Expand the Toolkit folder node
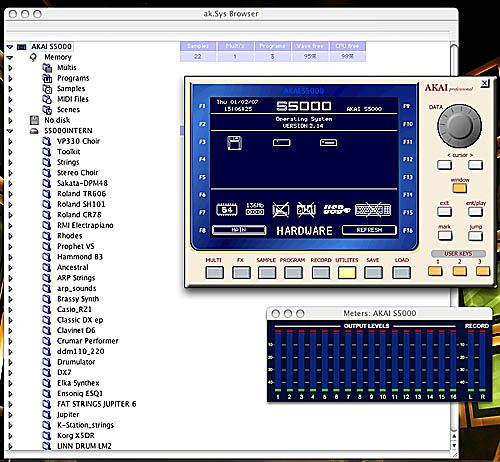Image resolution: width=500 pixels, height=462 pixels. 10,152
